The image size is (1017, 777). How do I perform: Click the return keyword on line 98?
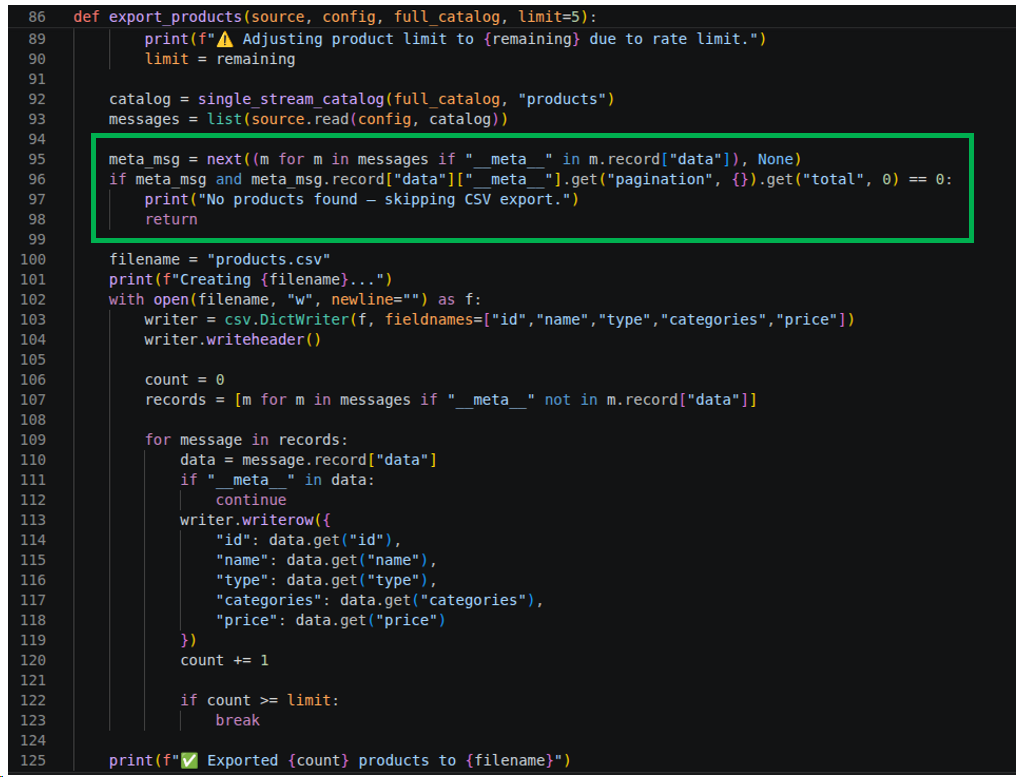coord(171,220)
